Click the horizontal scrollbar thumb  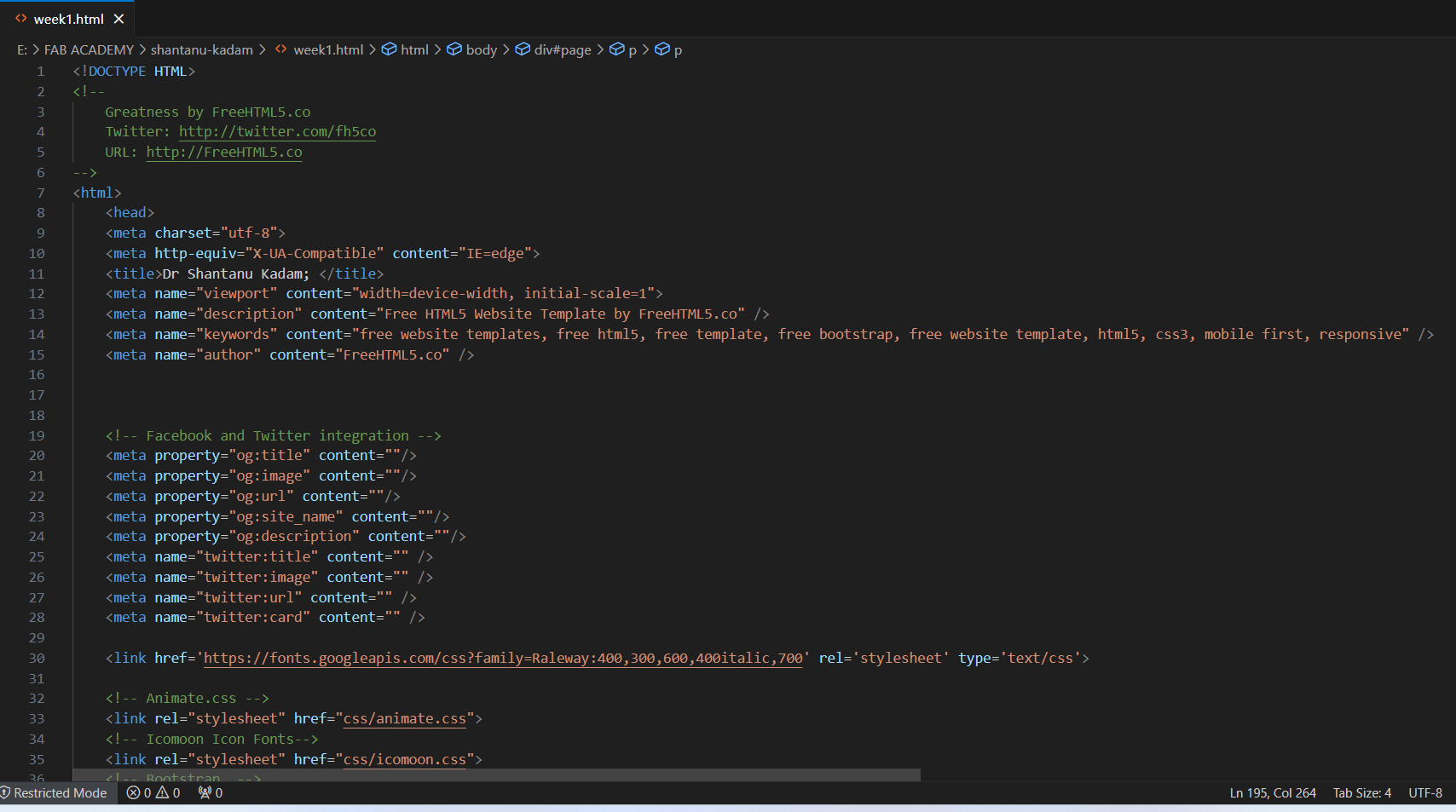[496, 775]
